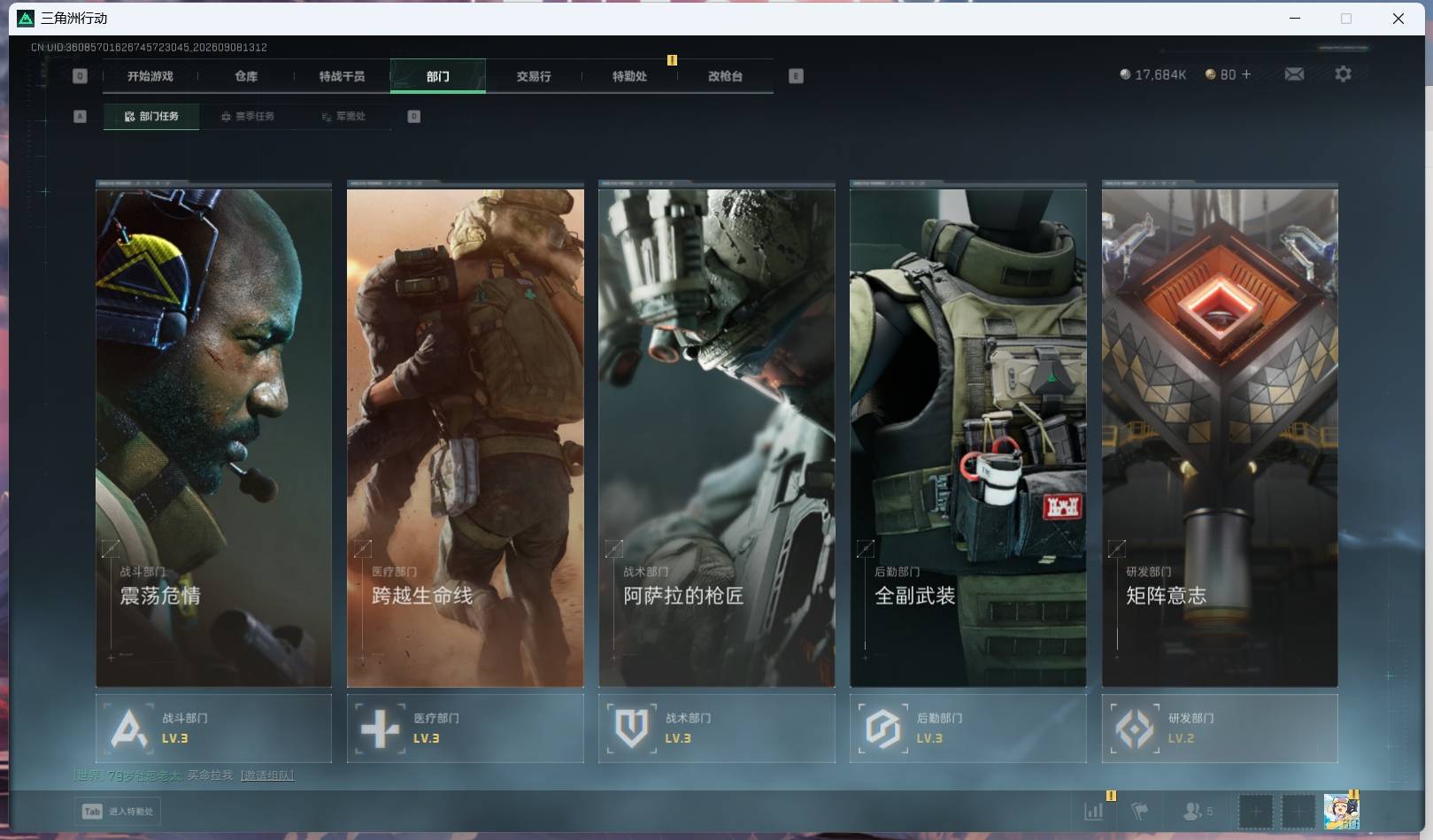
Task: Open the middle sub-tab after 部门任务
Action: click(248, 116)
